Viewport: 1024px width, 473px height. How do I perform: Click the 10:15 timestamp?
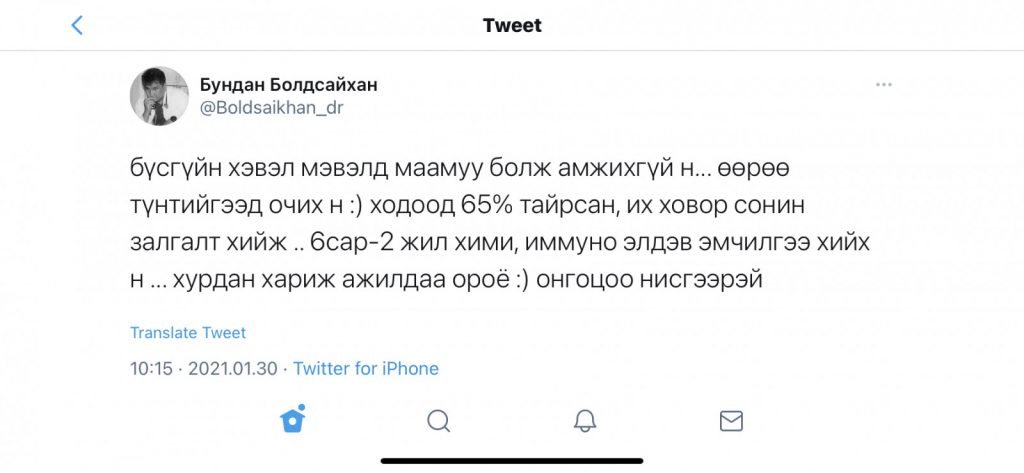[152, 368]
